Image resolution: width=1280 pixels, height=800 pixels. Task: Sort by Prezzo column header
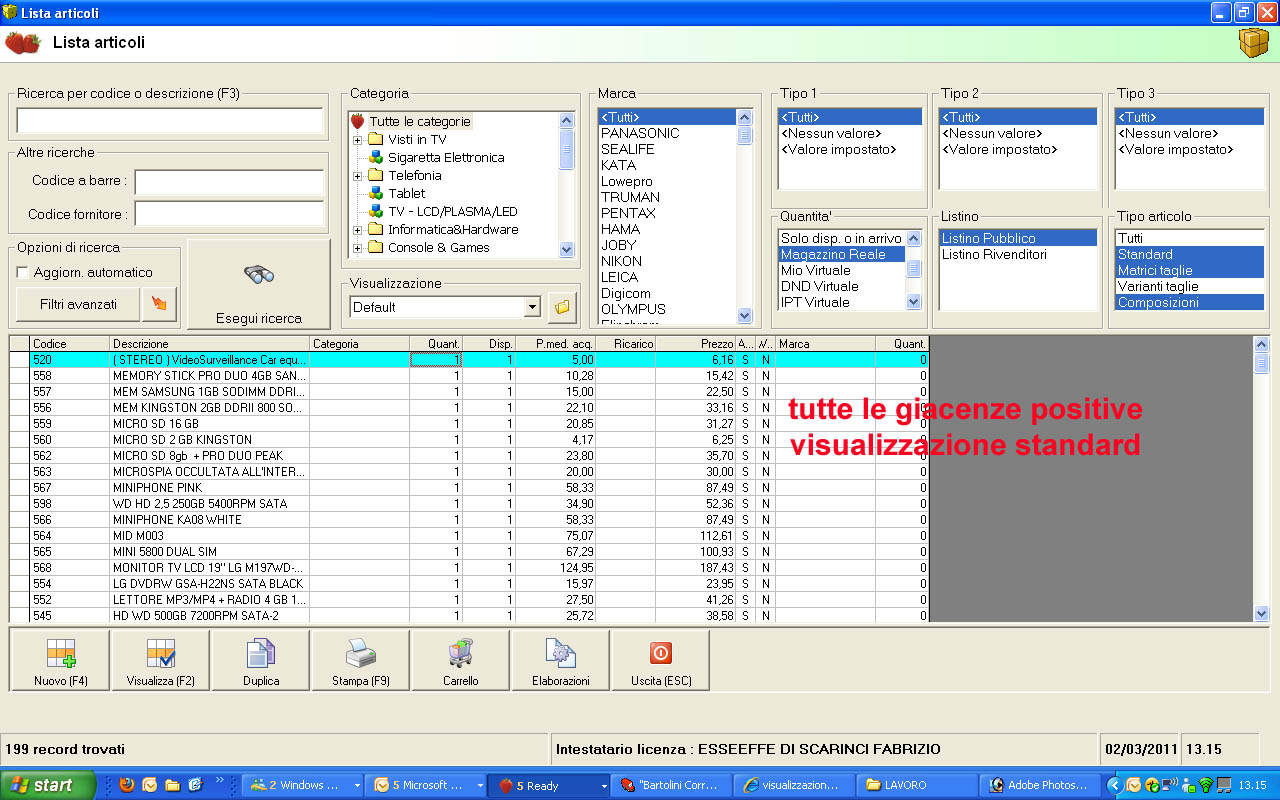tap(696, 343)
